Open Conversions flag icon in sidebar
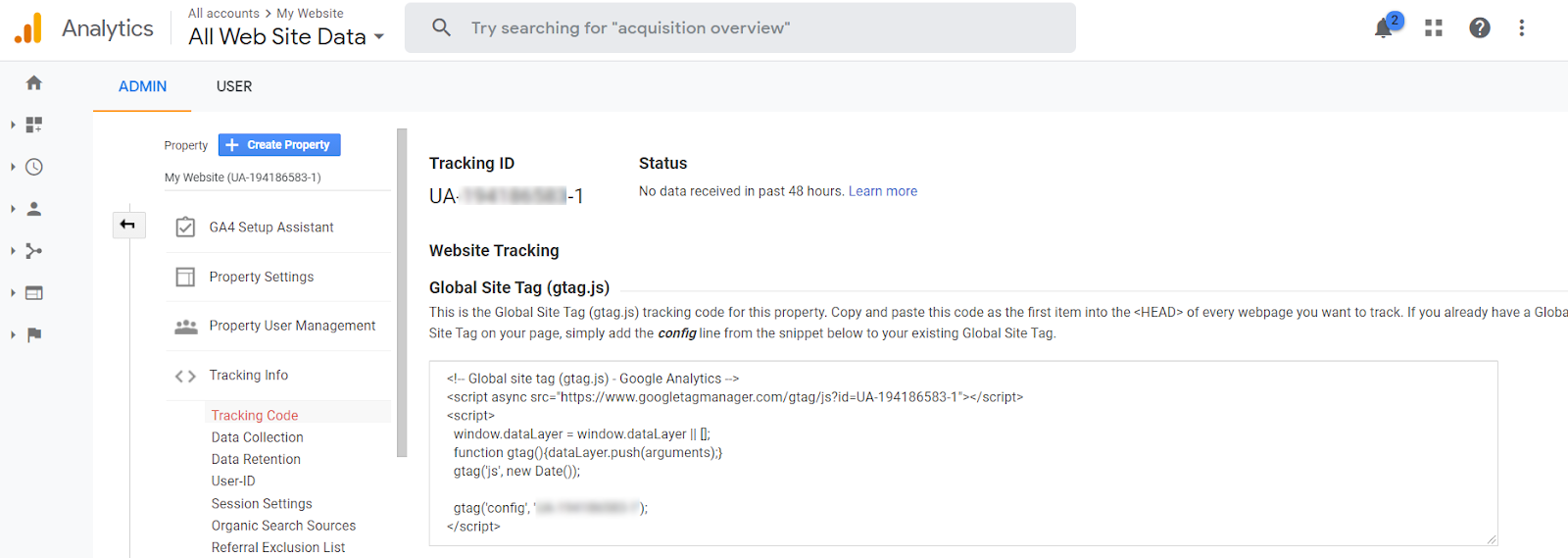The image size is (1568, 558). 34,335
